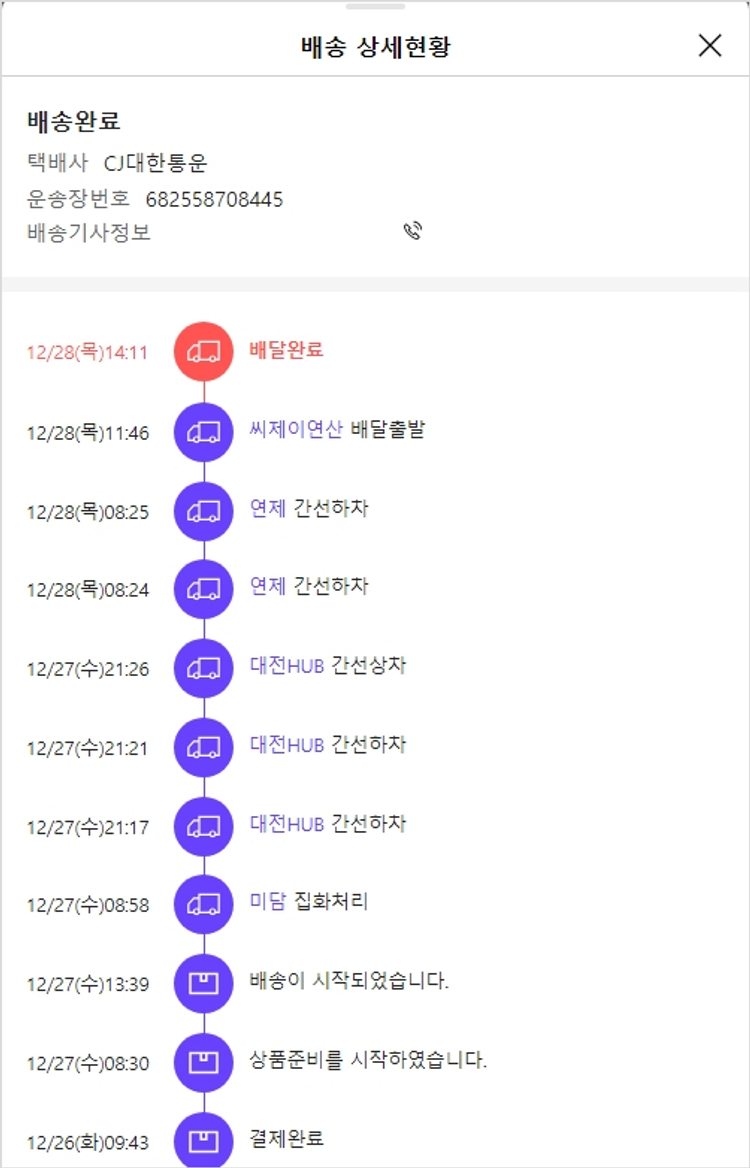Click the 12/26(화)09:43 timestamp

point(88,1142)
